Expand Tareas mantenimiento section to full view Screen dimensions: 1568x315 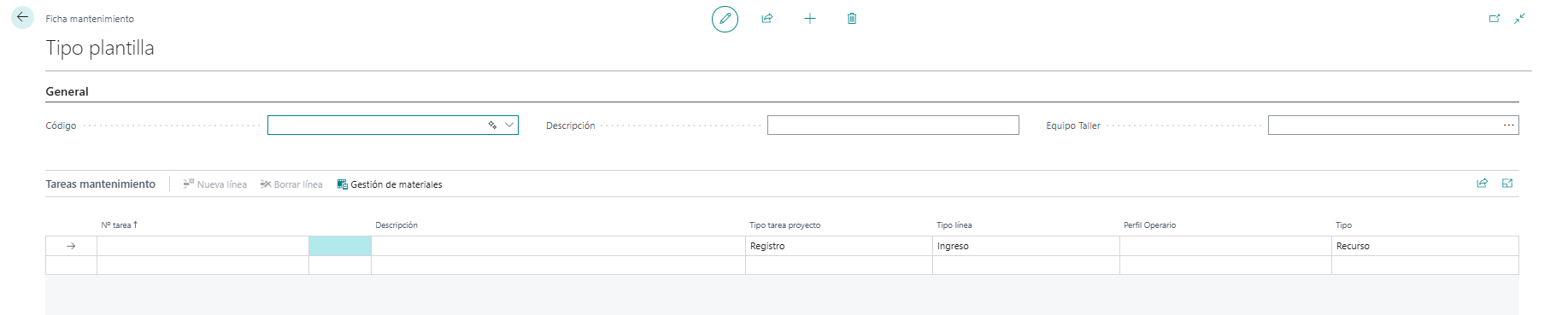1507,184
